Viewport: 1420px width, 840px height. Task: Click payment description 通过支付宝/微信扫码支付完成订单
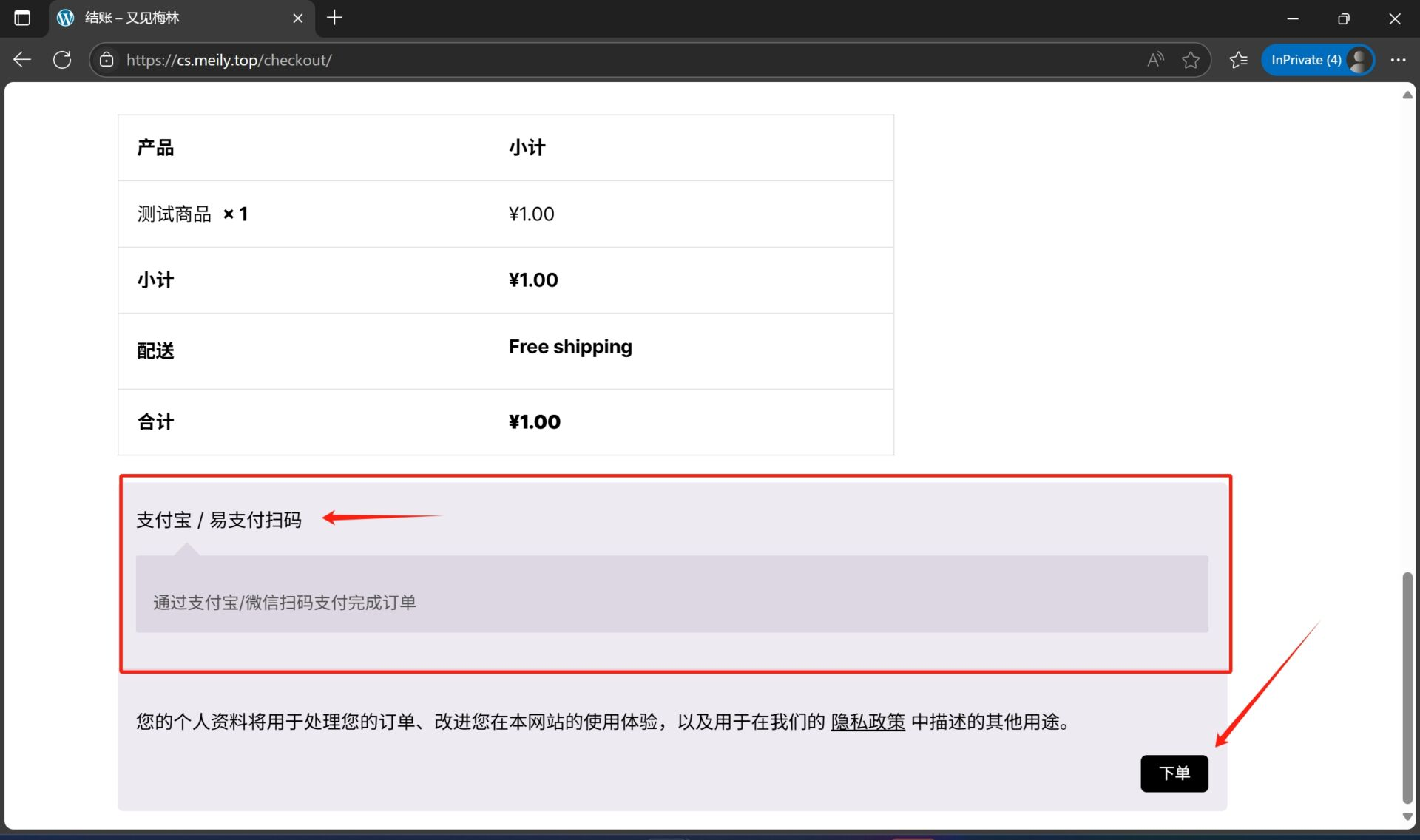pos(284,603)
